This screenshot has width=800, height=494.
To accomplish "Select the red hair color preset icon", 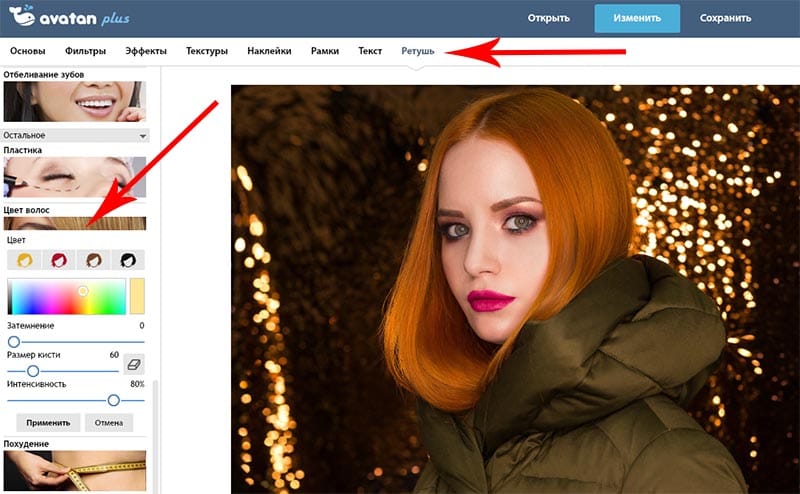I will pyautogui.click(x=59, y=260).
